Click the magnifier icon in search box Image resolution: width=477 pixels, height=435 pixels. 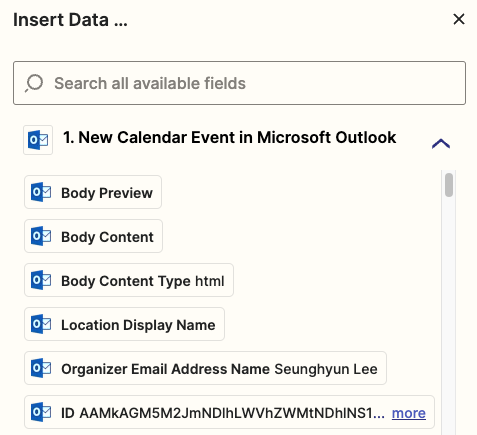coord(34,83)
